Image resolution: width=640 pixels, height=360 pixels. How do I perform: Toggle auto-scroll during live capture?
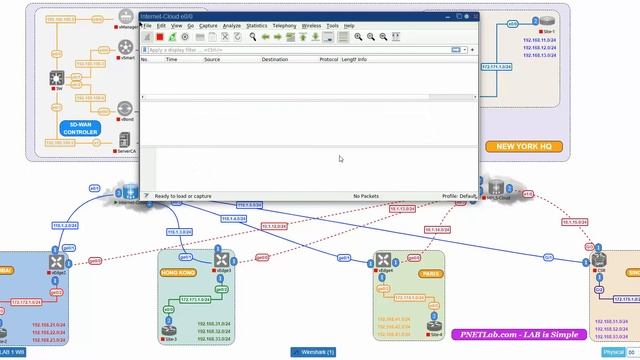328,37
